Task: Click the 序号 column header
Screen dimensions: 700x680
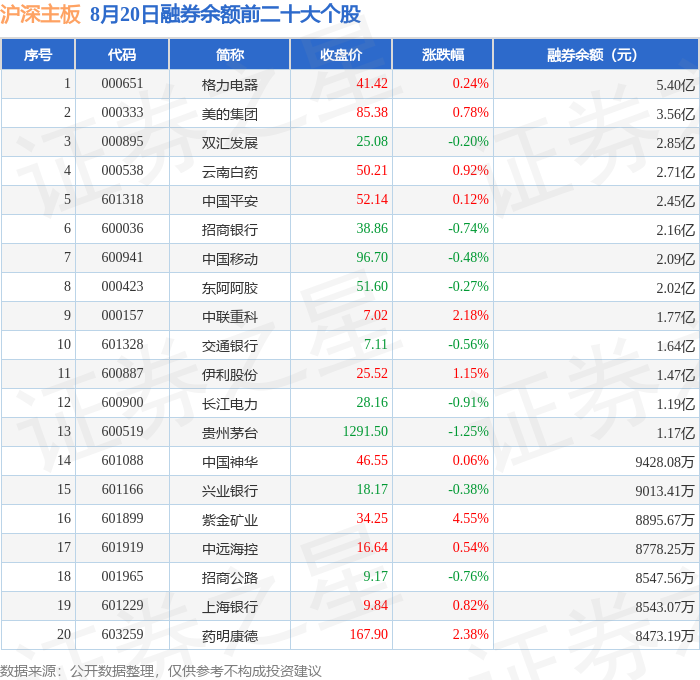Action: tap(38, 54)
